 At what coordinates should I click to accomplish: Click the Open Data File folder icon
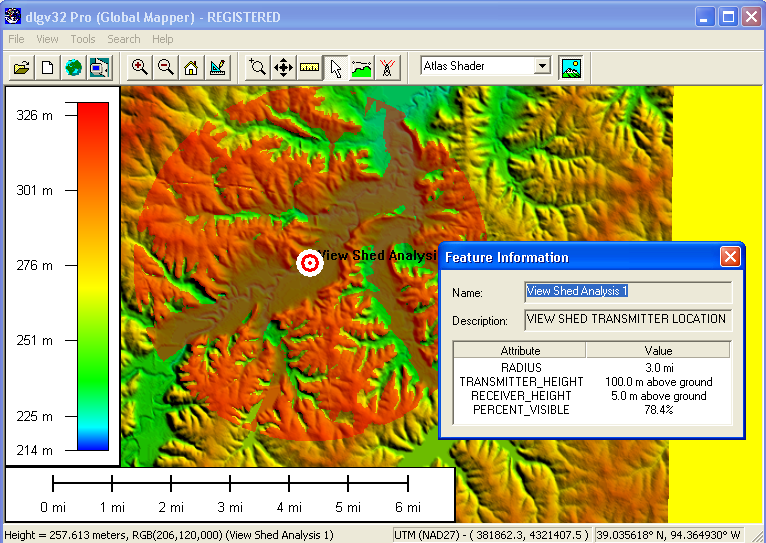click(x=21, y=67)
